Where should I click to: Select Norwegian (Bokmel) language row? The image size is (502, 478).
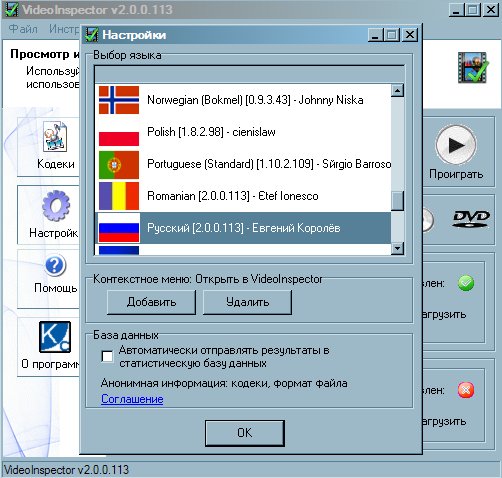click(x=243, y=100)
